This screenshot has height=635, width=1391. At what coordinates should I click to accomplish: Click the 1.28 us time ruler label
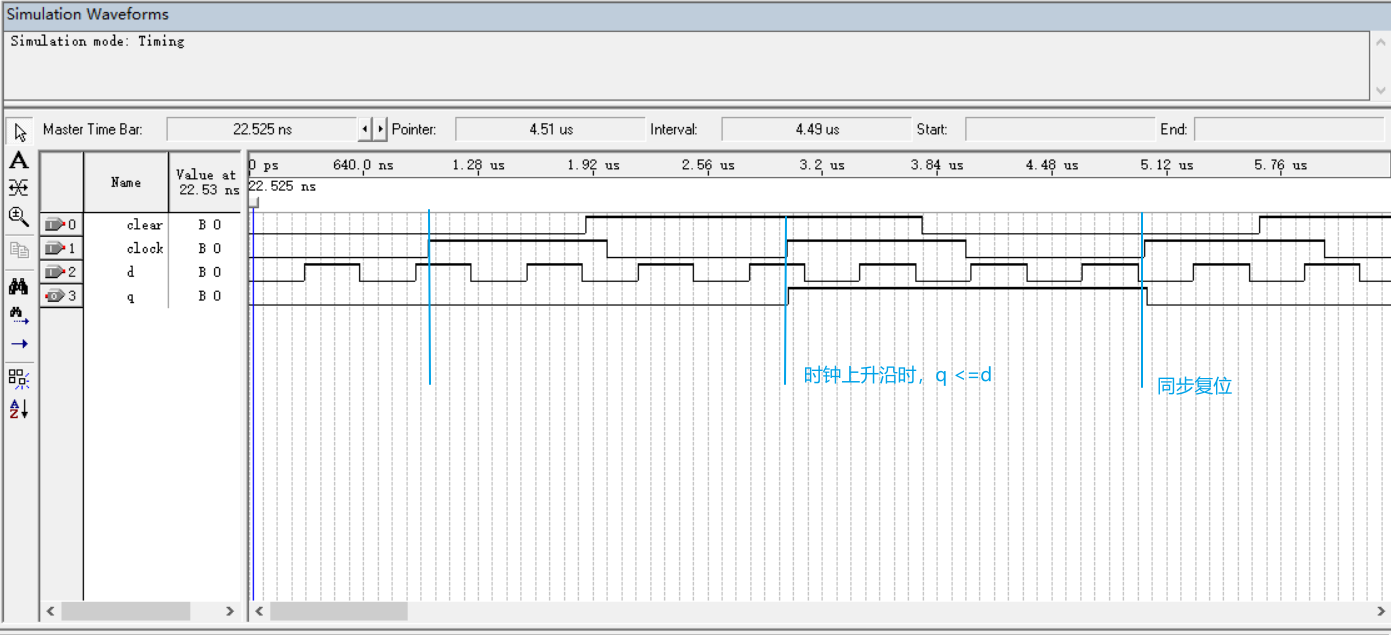coord(478,165)
